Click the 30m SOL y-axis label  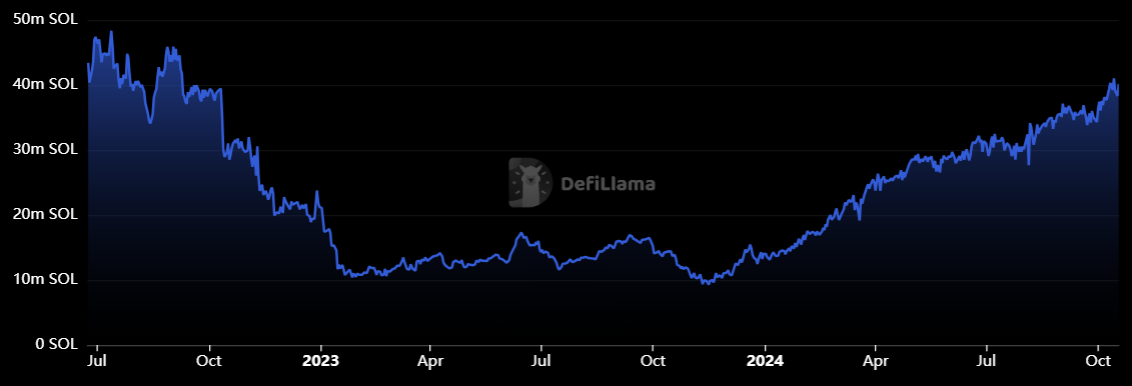pyautogui.click(x=45, y=149)
